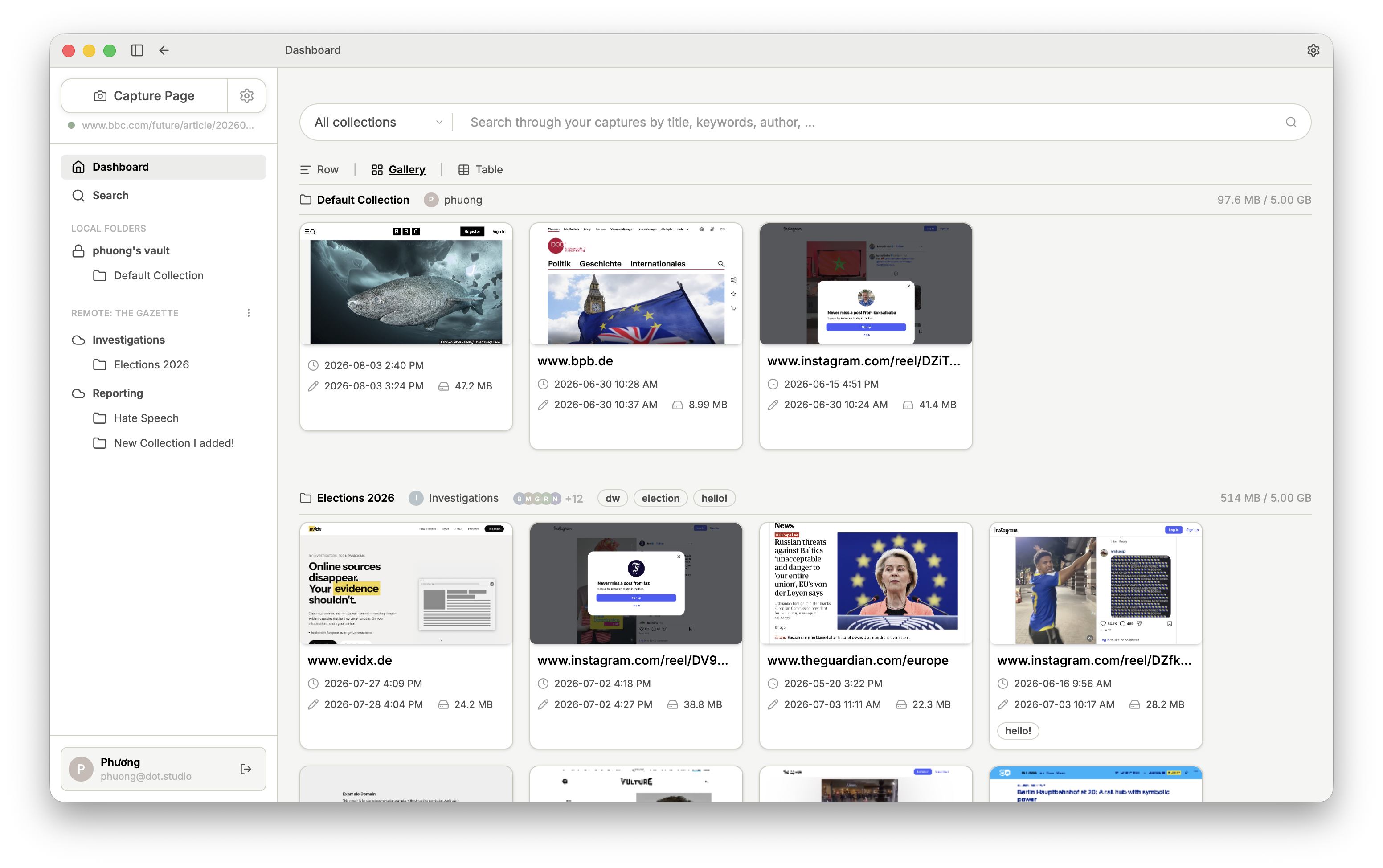
Task: Open app settings gear in title bar
Action: [x=1313, y=50]
